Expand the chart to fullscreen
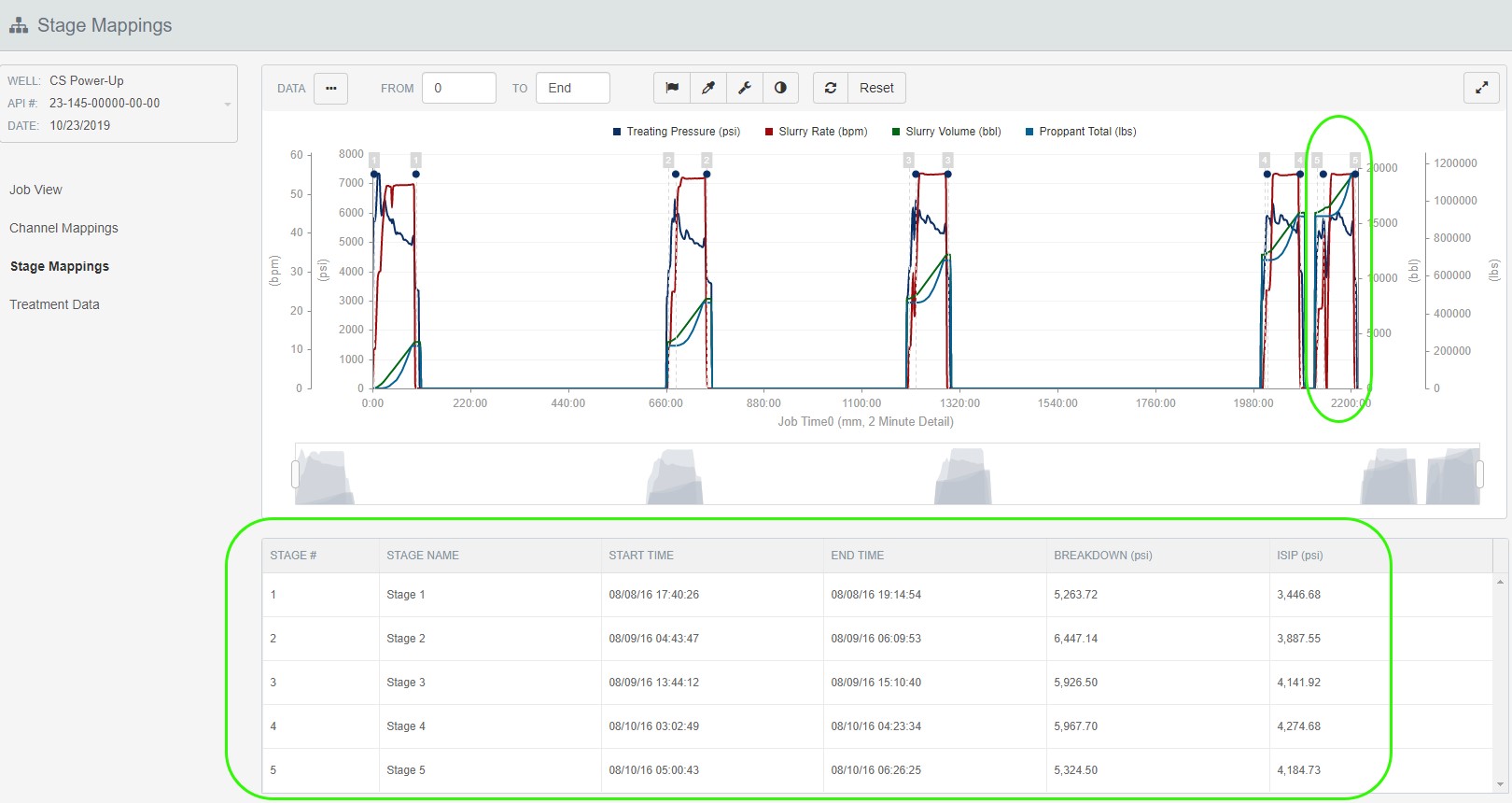 (x=1481, y=88)
